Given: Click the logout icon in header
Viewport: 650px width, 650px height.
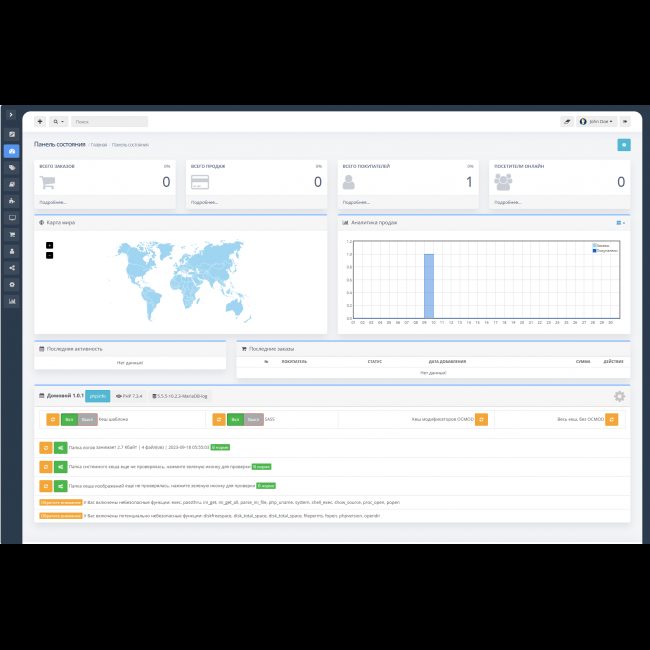Looking at the screenshot, I should tap(625, 121).
